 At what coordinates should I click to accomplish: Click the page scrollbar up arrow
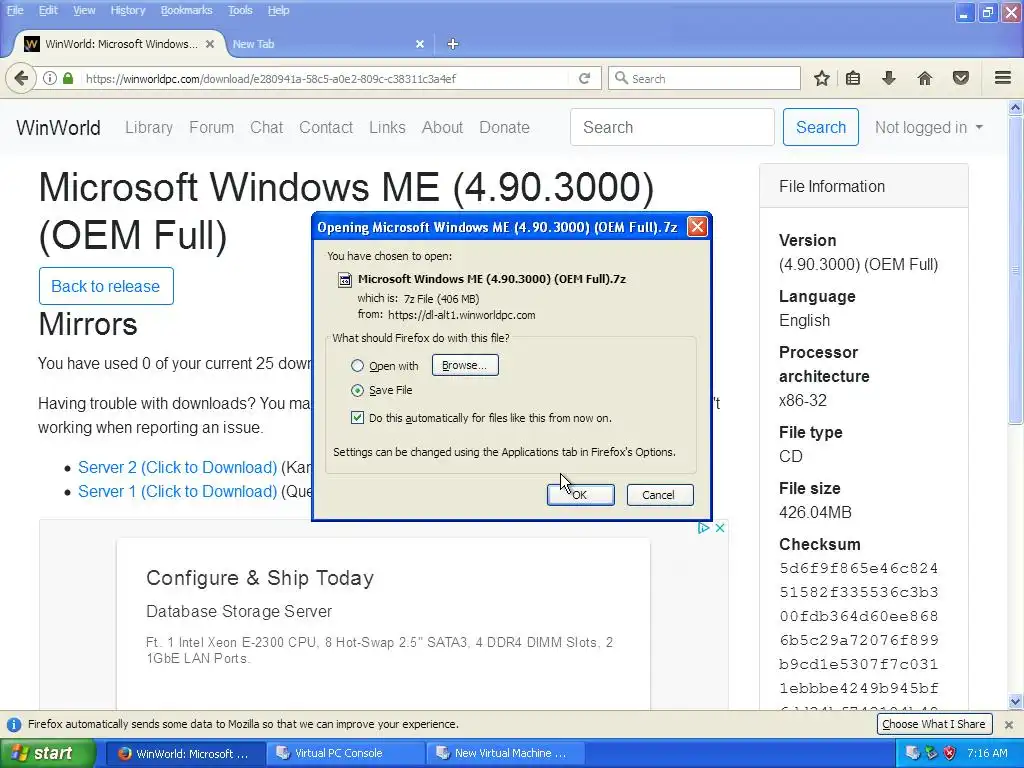(1015, 107)
